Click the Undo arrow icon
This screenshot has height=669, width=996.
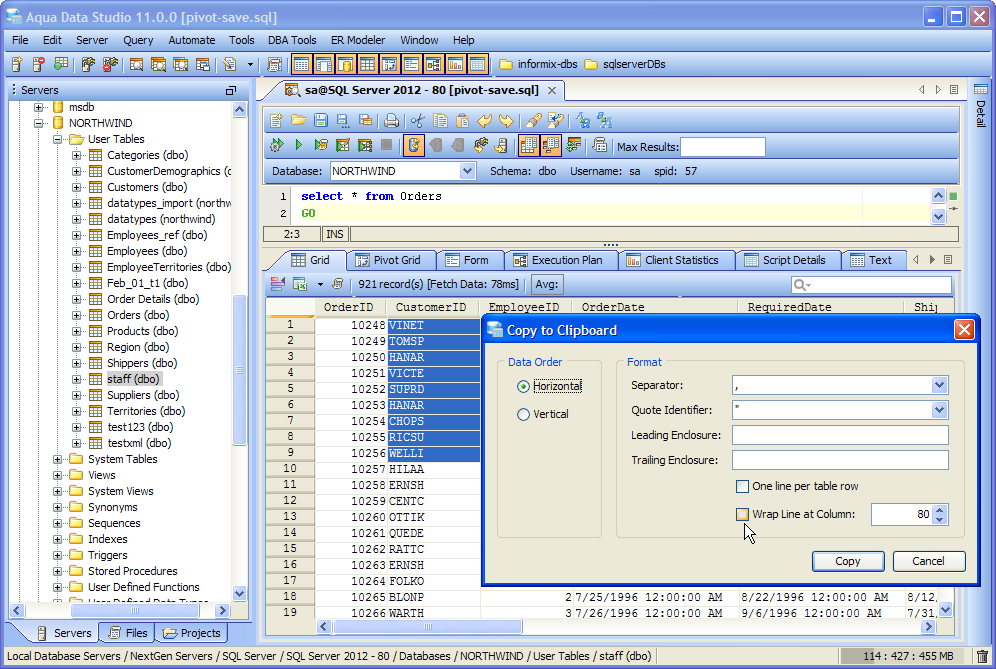[485, 121]
